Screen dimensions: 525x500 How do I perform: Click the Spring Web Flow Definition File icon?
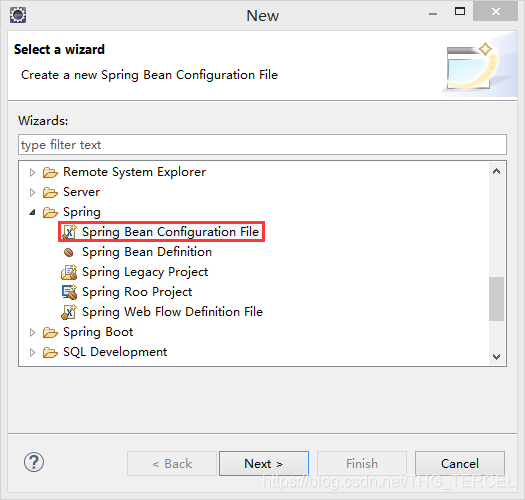point(69,312)
